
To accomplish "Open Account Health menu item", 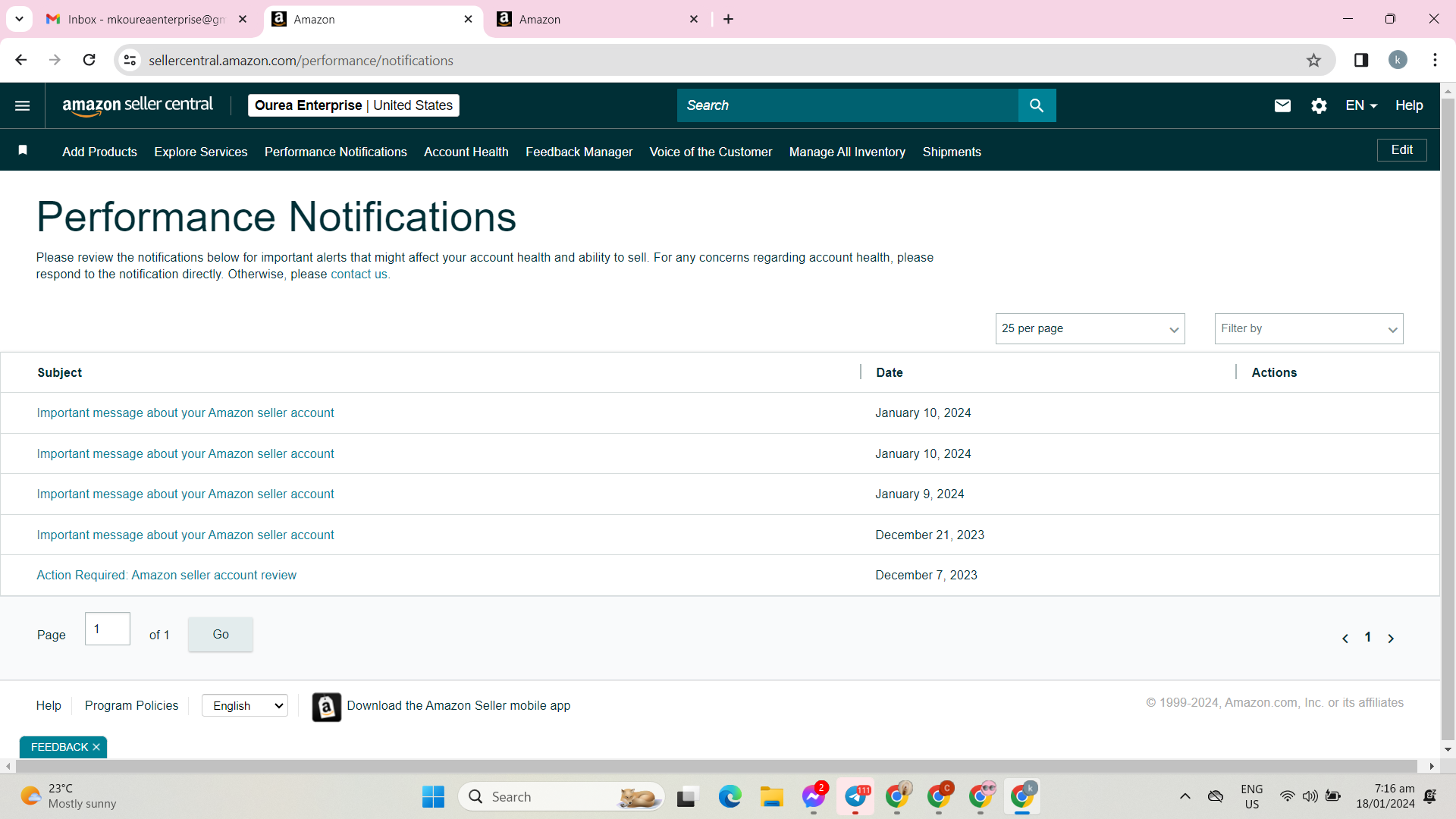I will click(x=466, y=152).
